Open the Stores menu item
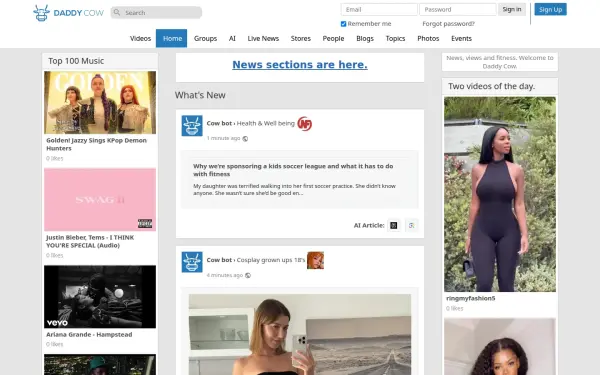The height and width of the screenshot is (375, 600). tap(300, 38)
